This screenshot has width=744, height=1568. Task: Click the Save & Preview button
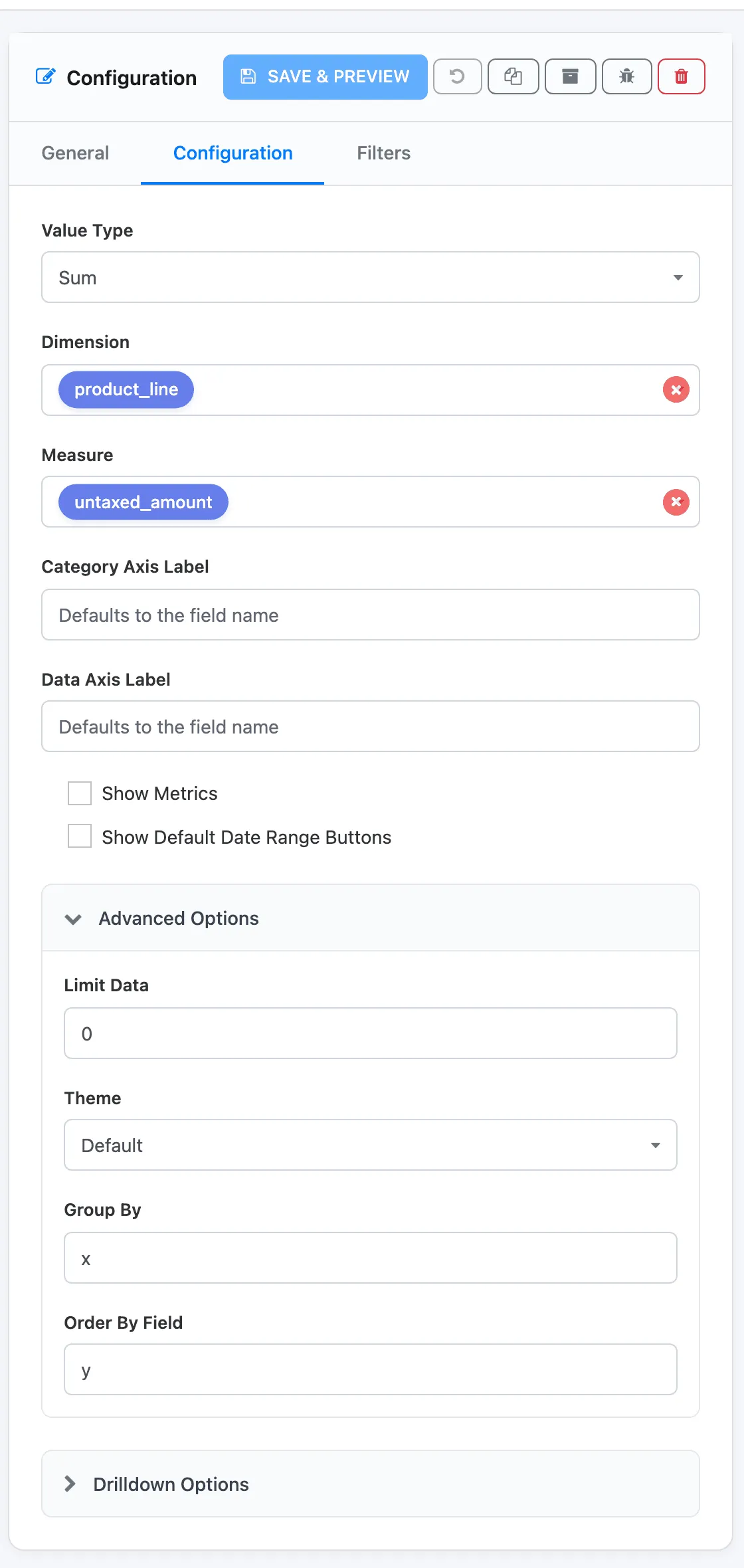point(325,77)
